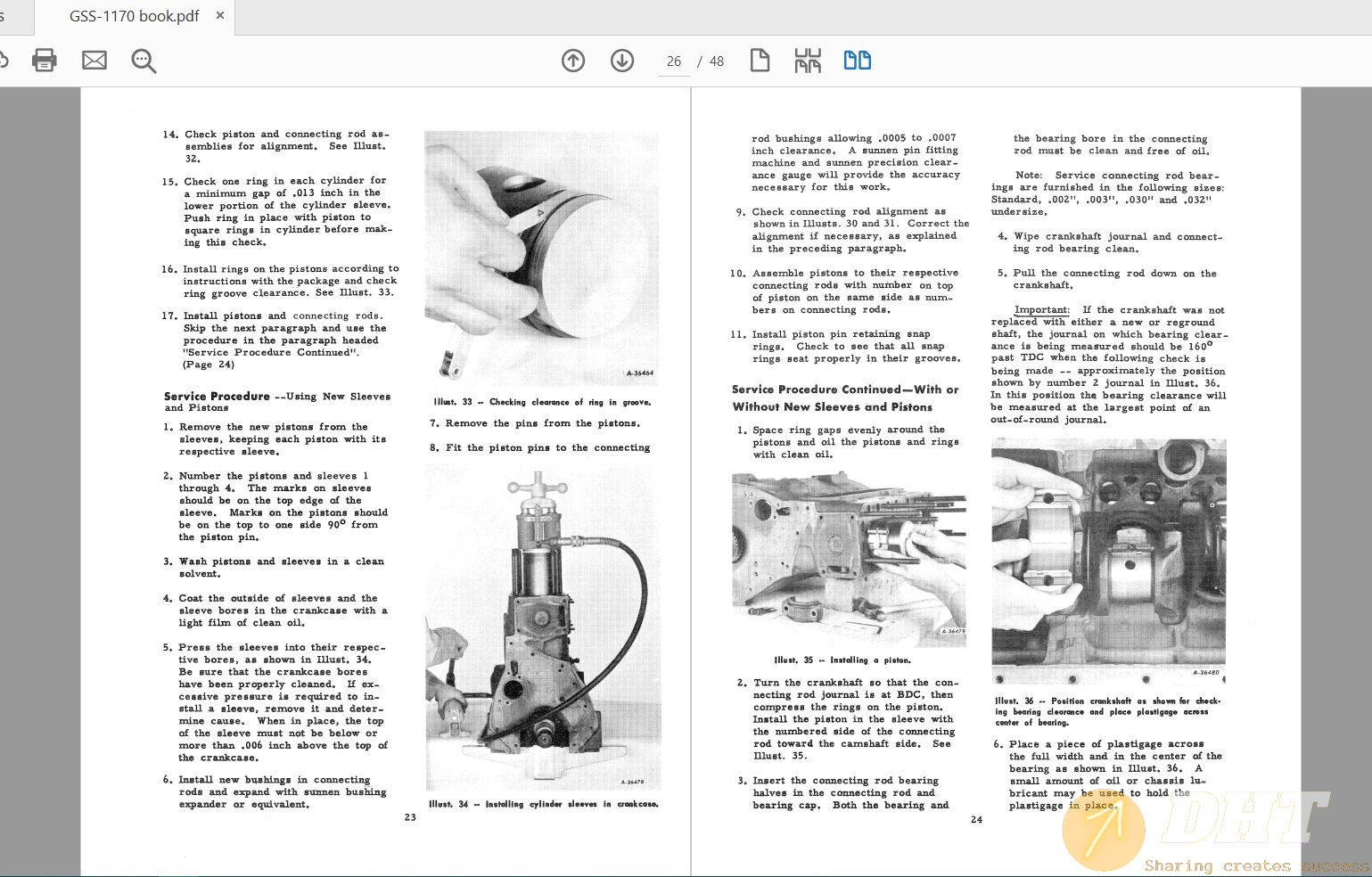1372x877 pixels.
Task: Click heading 'Service Procedure --Using New Sleeves'
Action: tap(277, 397)
